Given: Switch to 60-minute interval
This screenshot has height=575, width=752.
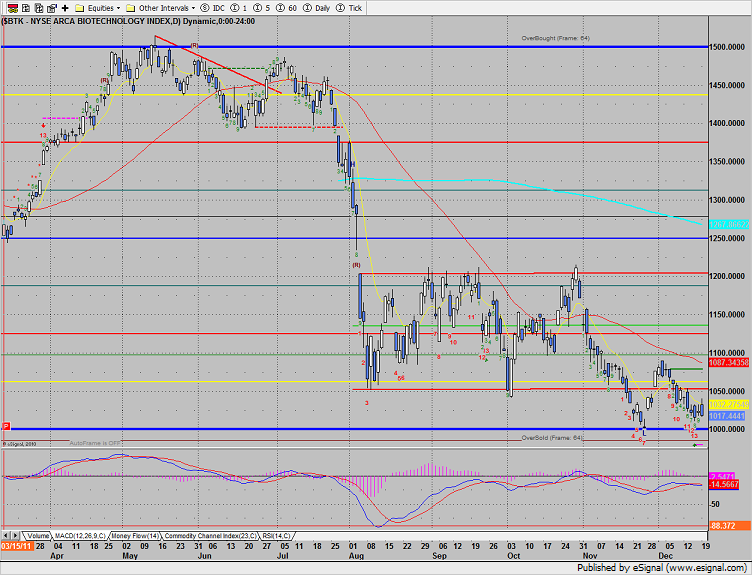Looking at the screenshot, I should (286, 8).
